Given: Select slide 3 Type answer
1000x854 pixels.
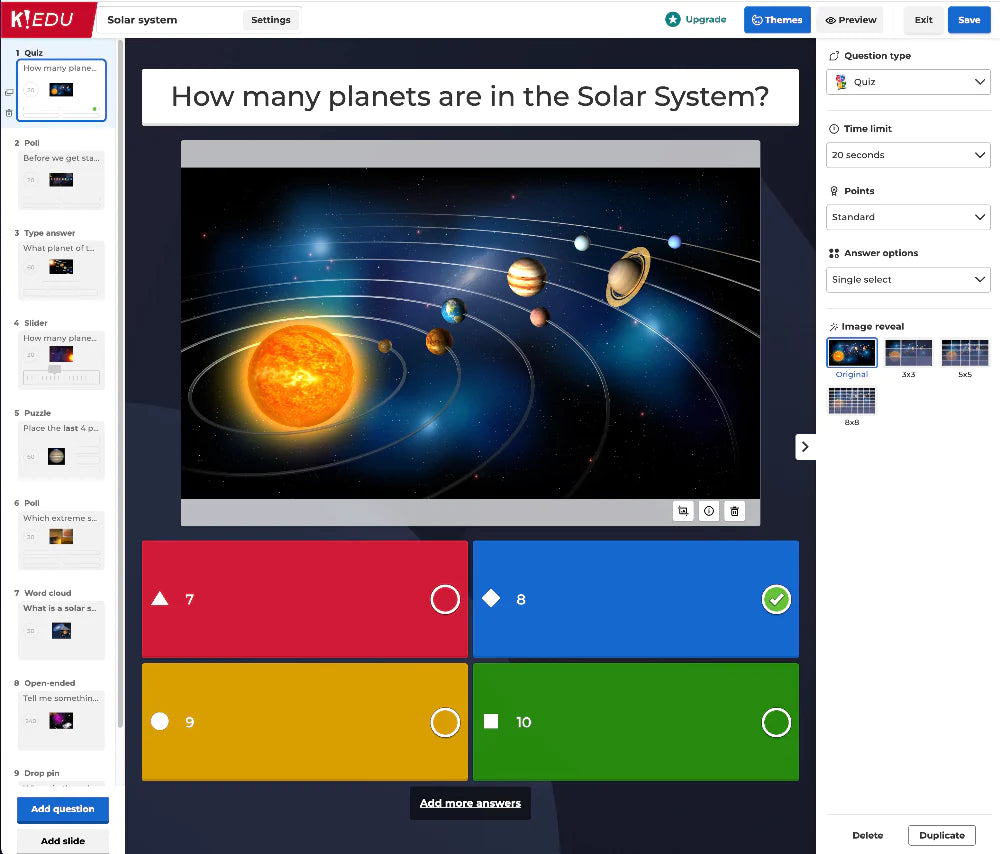Looking at the screenshot, I should (61, 267).
